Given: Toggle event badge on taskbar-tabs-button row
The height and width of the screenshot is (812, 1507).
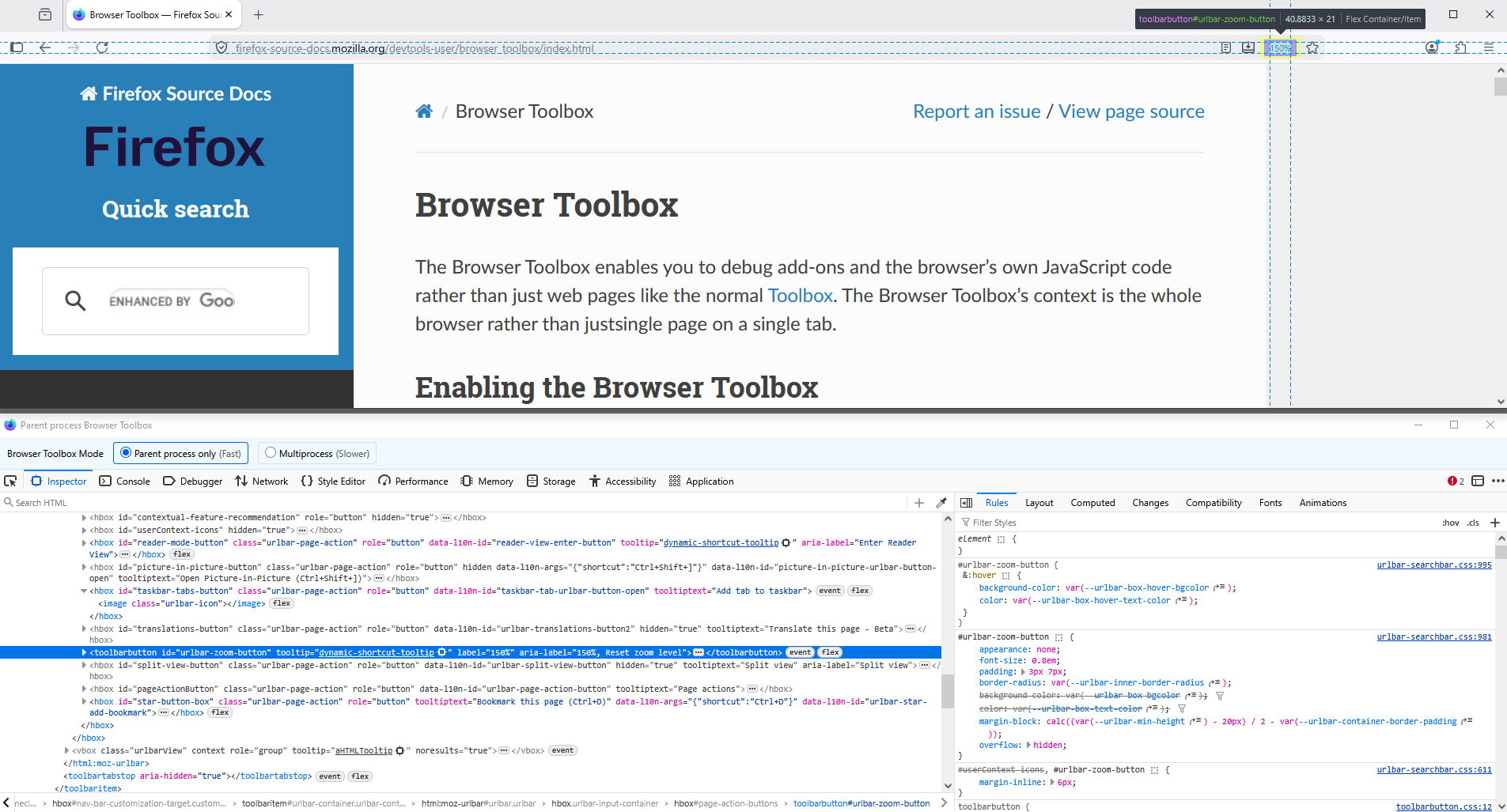Looking at the screenshot, I should point(830,591).
